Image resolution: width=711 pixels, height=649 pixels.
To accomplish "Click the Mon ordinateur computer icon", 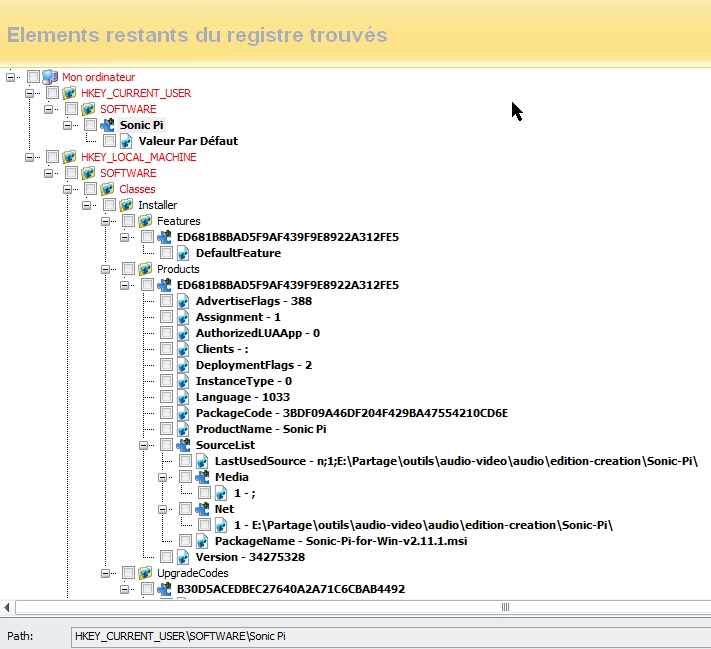I will [51, 77].
